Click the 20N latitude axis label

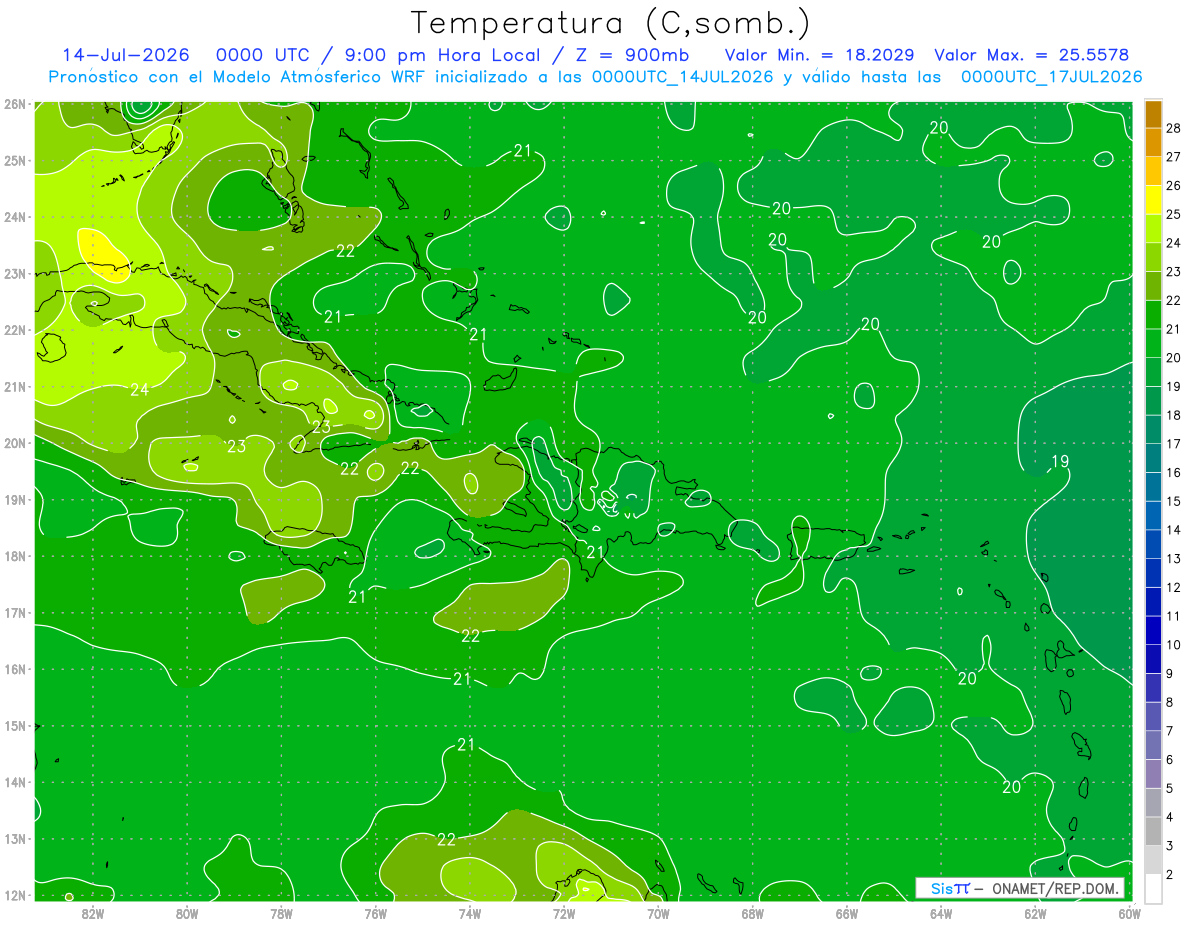coord(14,443)
